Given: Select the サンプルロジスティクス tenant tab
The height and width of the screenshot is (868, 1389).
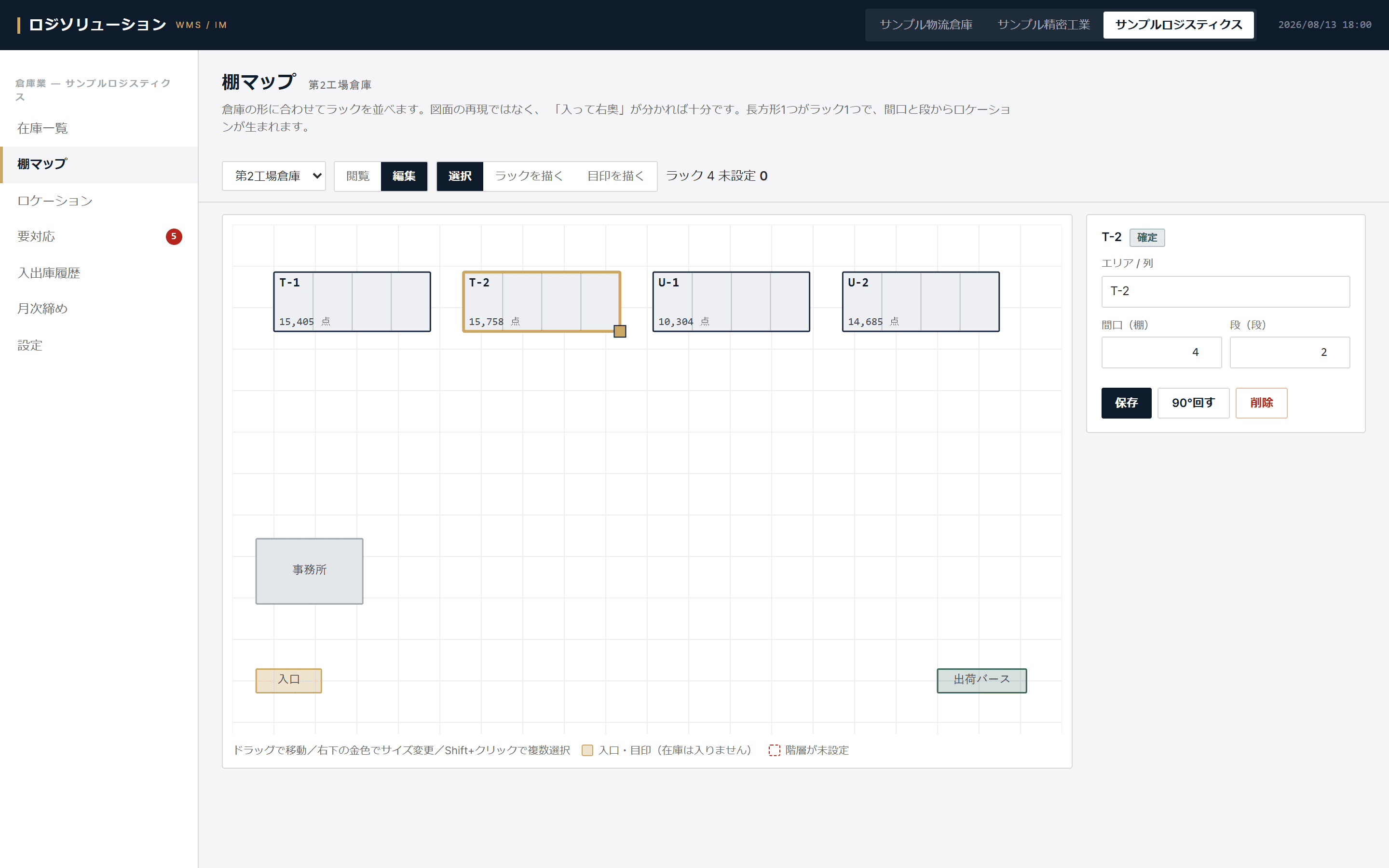Looking at the screenshot, I should [x=1178, y=25].
